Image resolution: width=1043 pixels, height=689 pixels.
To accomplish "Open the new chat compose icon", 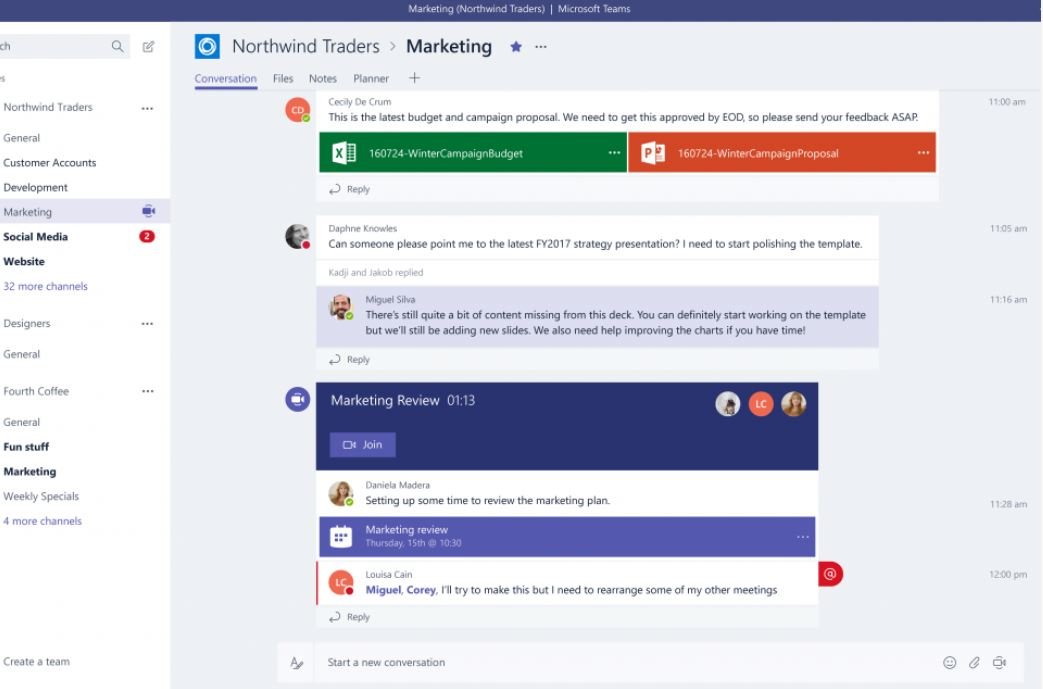I will point(148,46).
